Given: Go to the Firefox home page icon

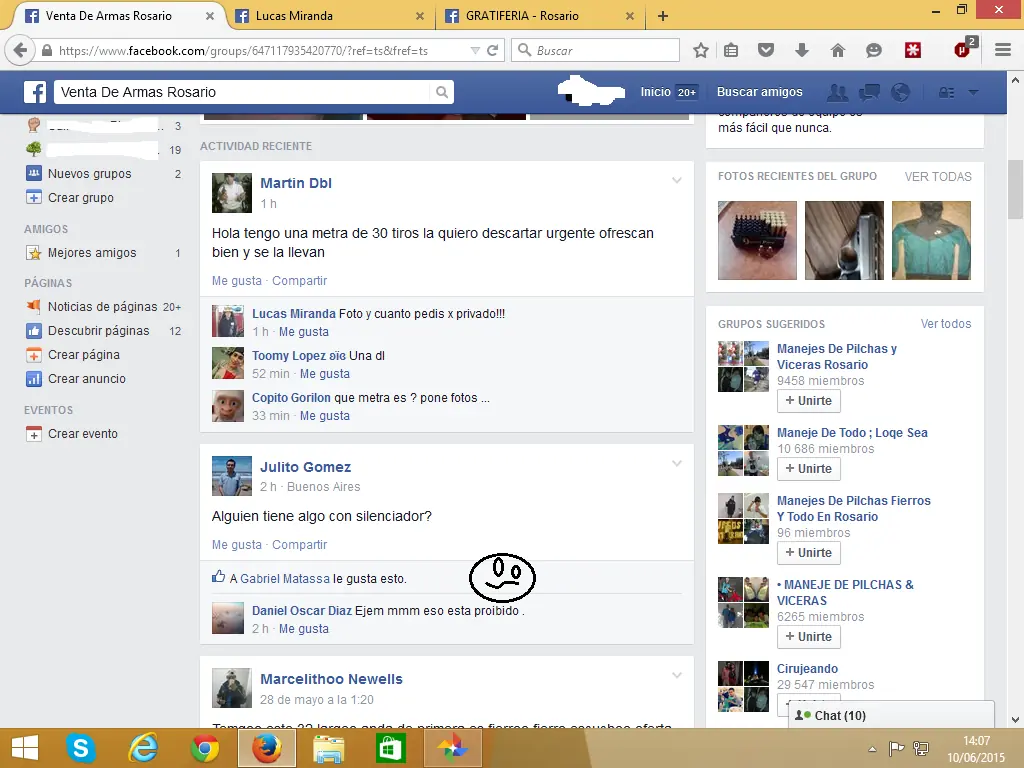Looking at the screenshot, I should click(x=838, y=50).
